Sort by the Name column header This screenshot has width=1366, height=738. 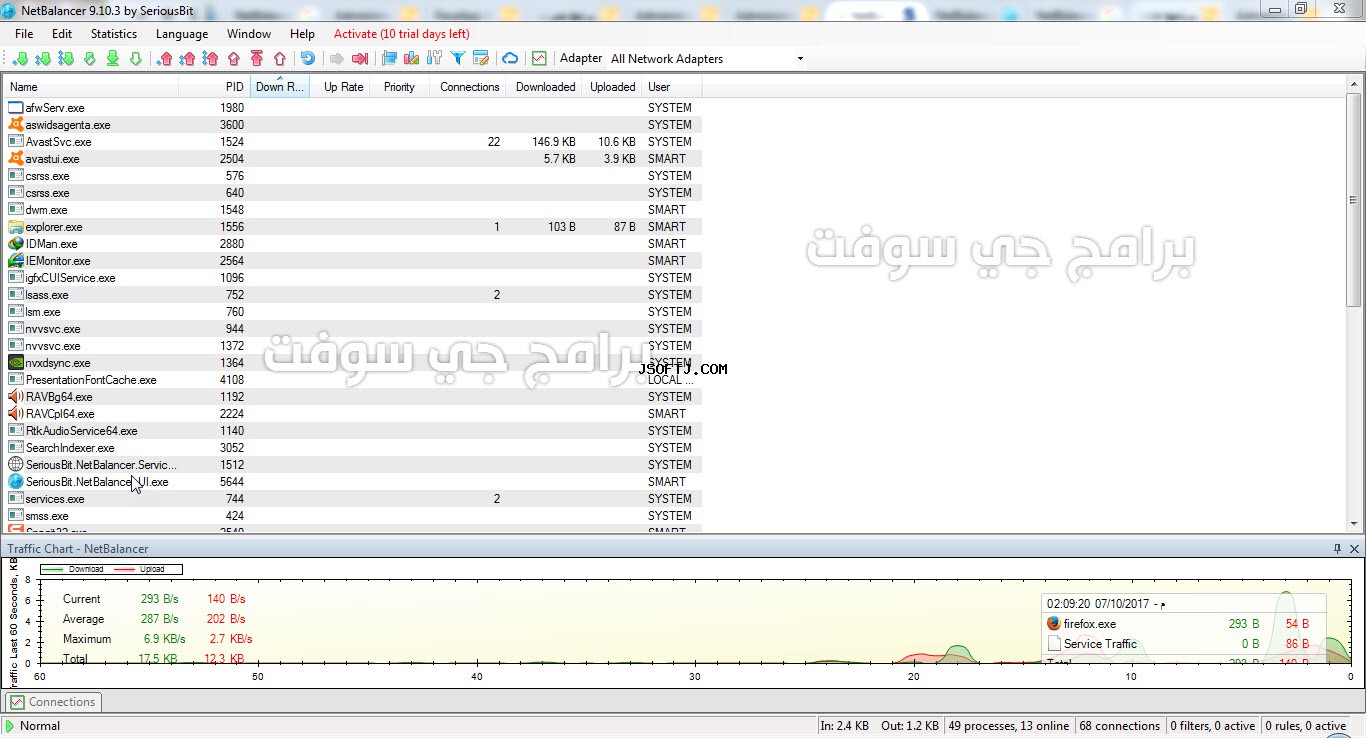coord(90,87)
